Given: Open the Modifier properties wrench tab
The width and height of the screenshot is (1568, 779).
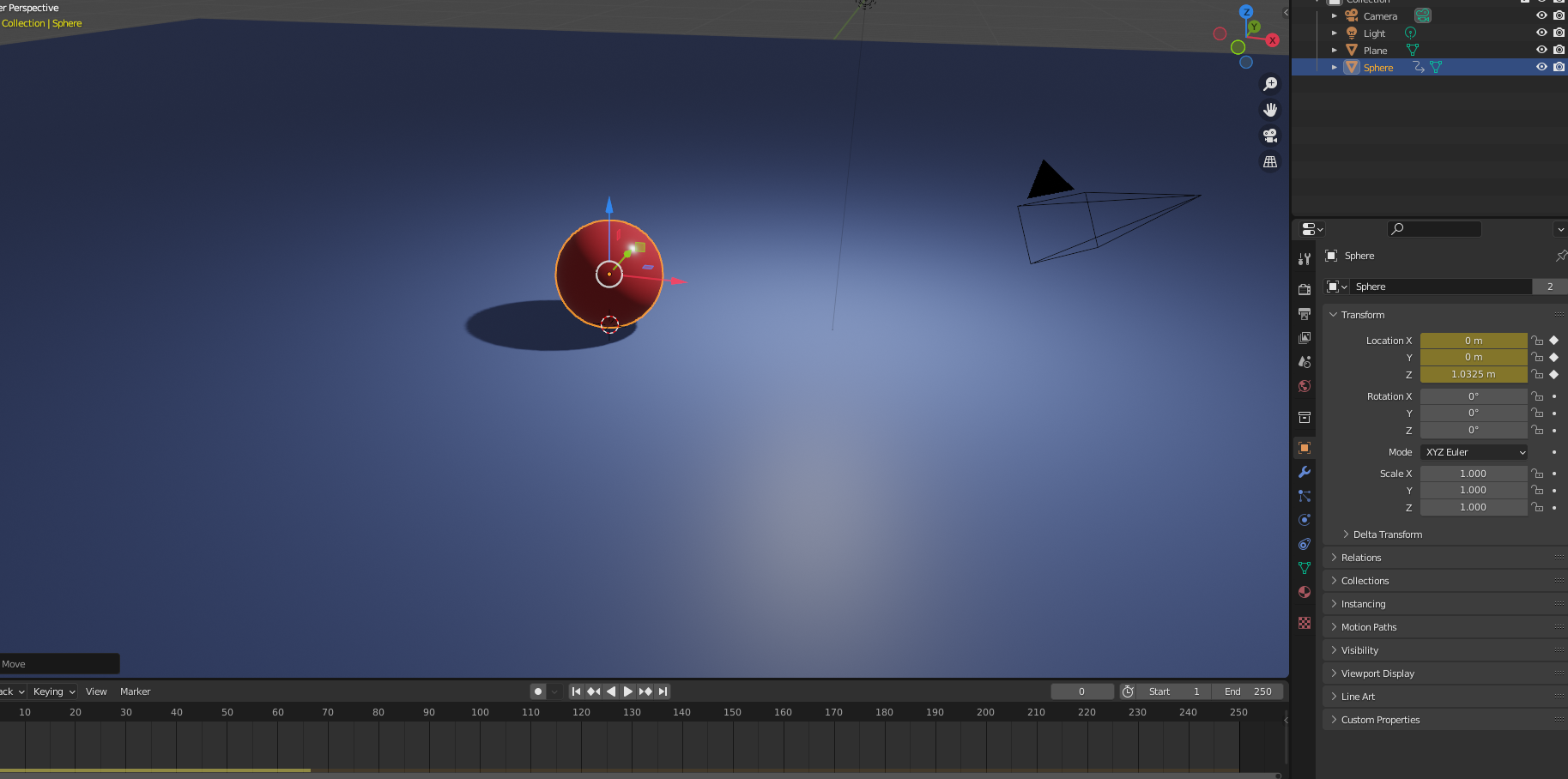Looking at the screenshot, I should pyautogui.click(x=1305, y=472).
